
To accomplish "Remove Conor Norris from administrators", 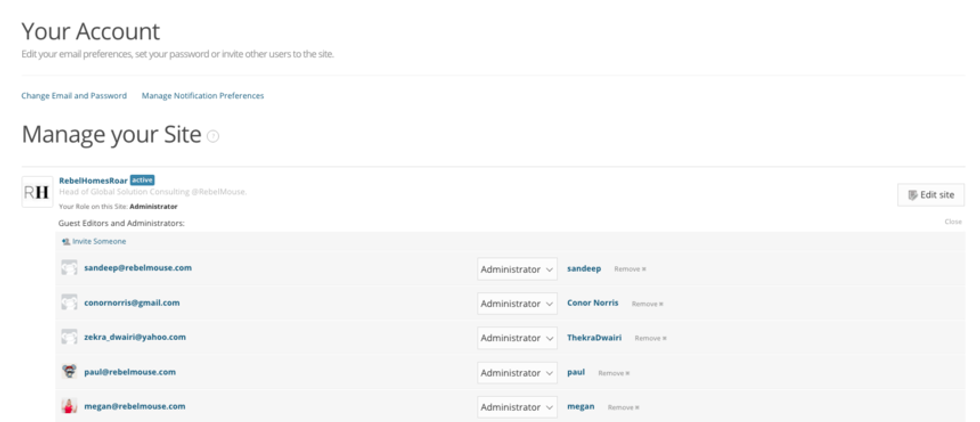I will [x=647, y=304].
